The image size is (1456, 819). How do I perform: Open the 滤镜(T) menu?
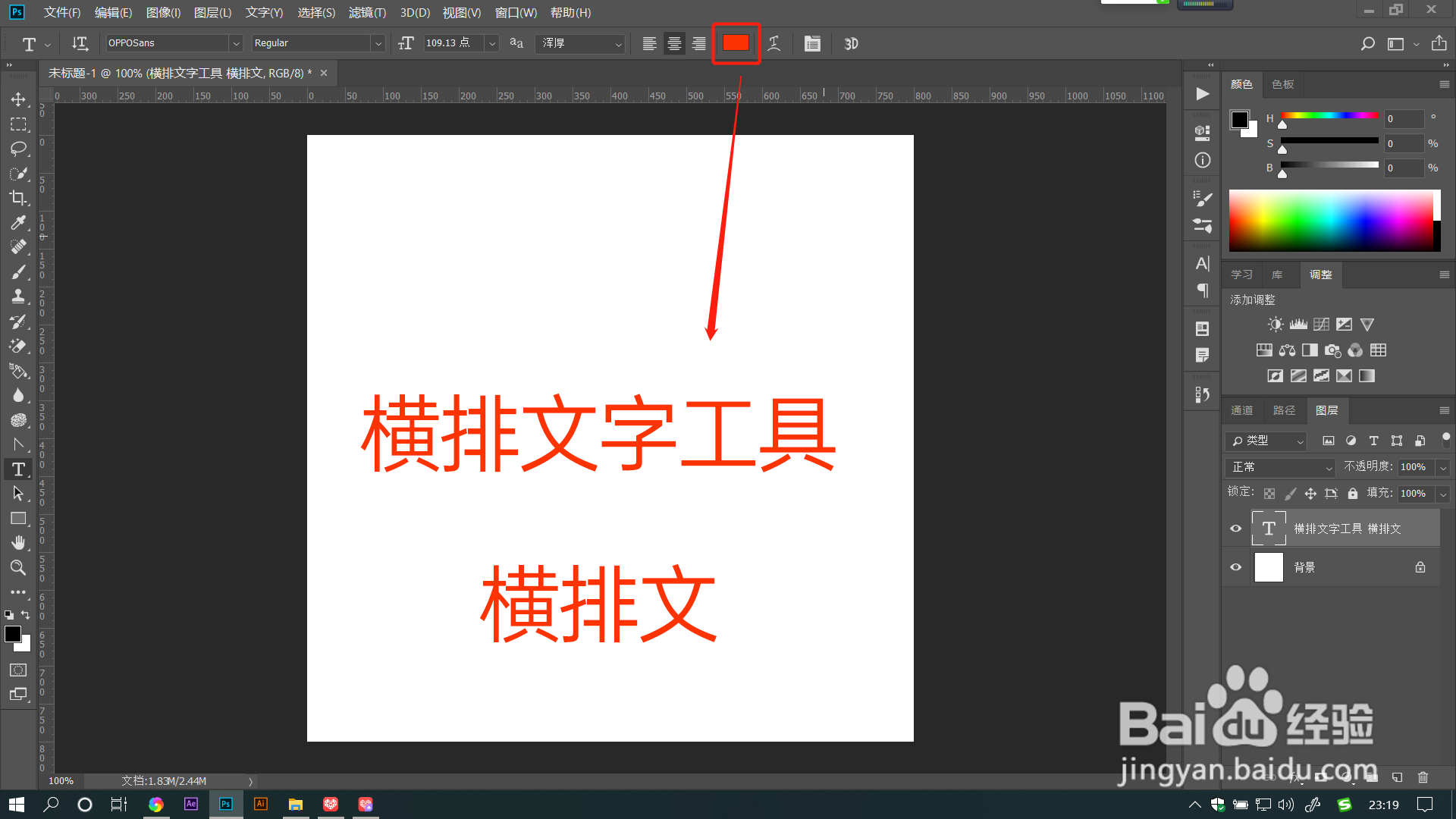click(367, 12)
